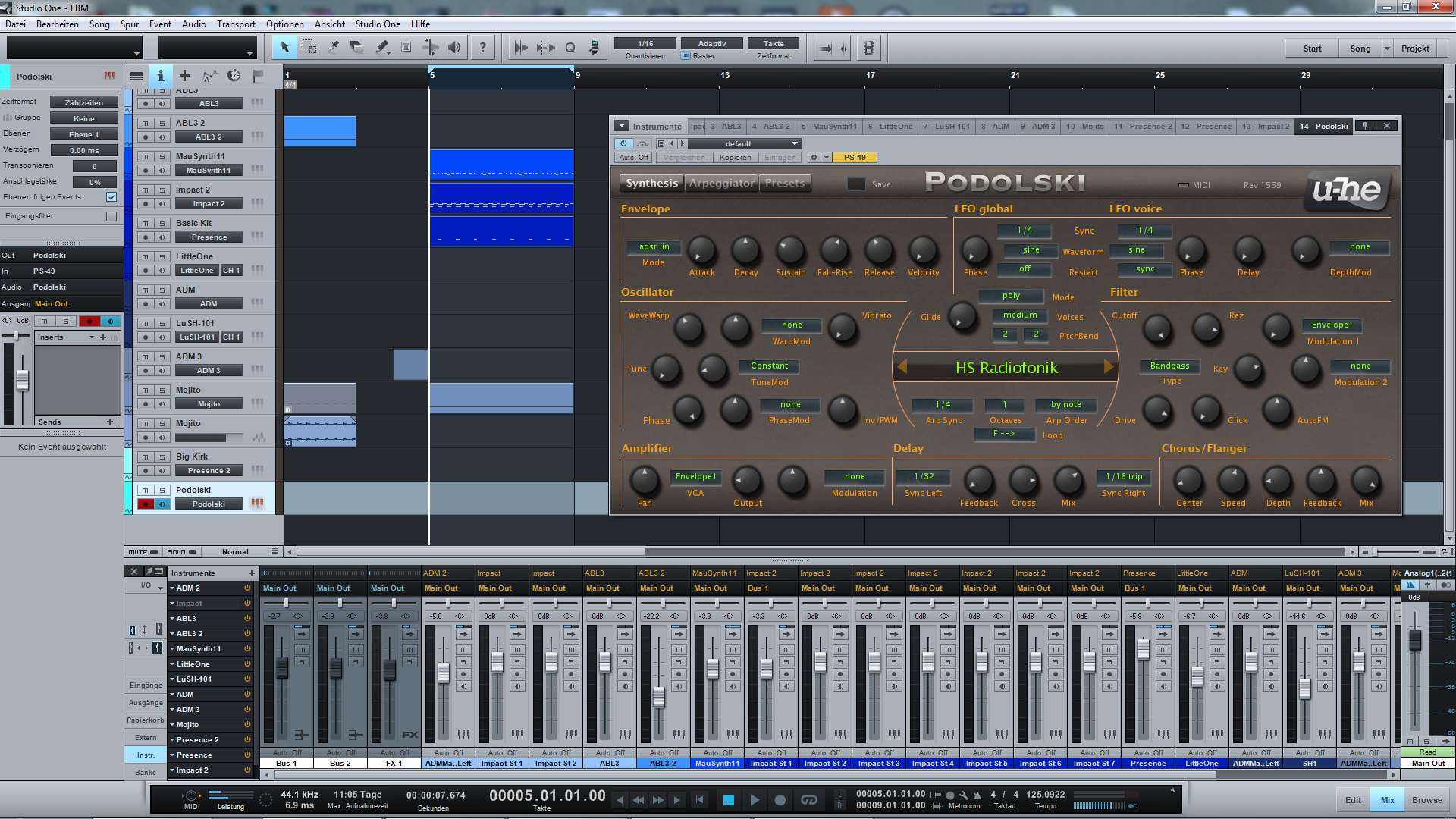Switch to '11 - Presence 2' instrument tab
This screenshot has height=819, width=1456.
coord(1142,126)
